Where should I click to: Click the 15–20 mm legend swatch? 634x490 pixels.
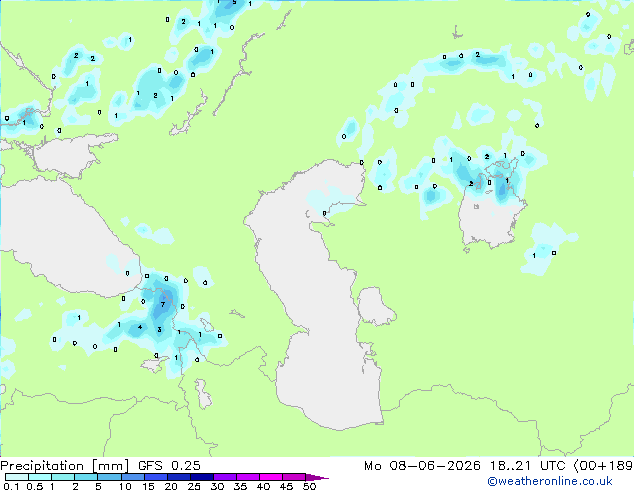point(155,477)
